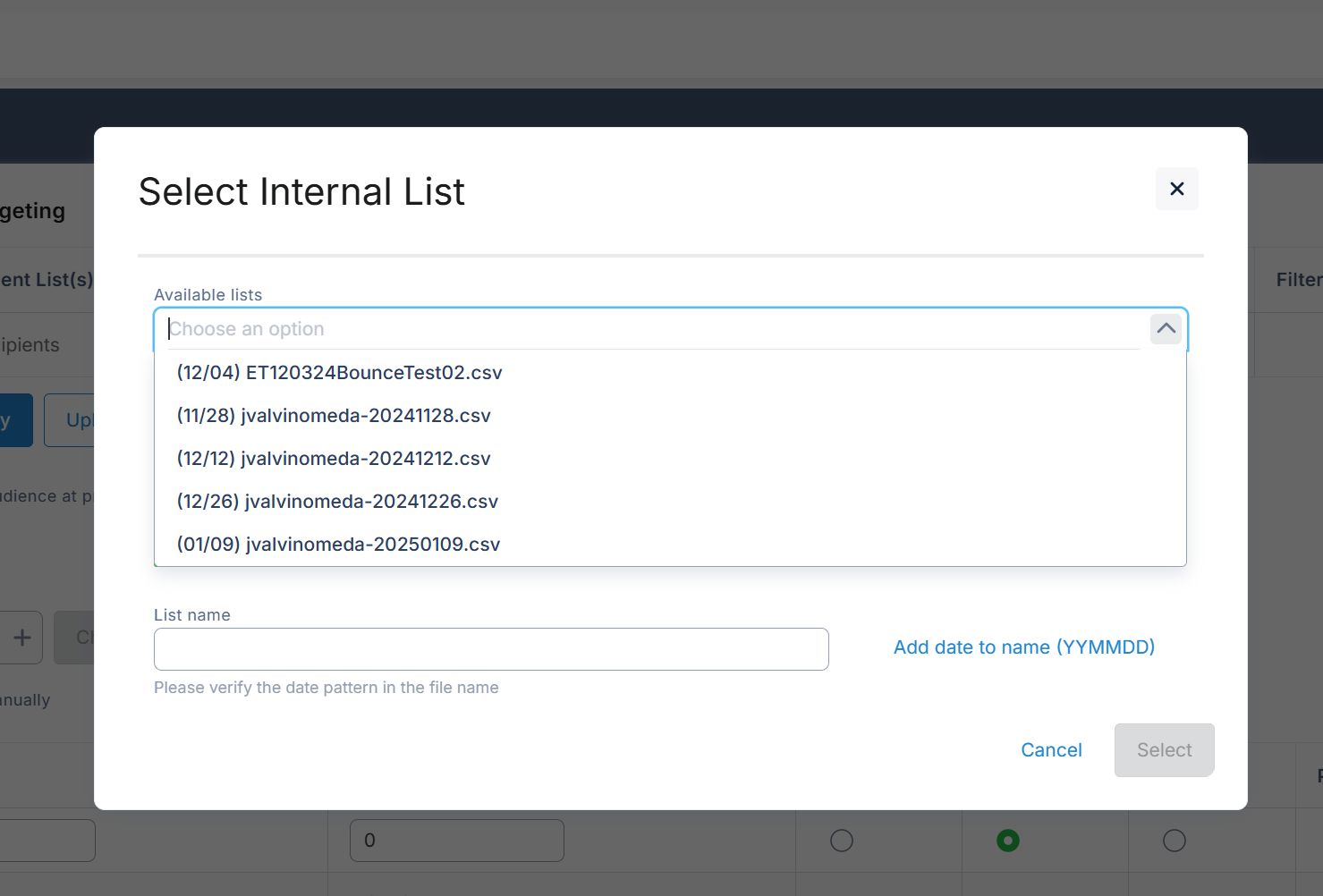The image size is (1323, 896).
Task: Select the (12/26) jvalvinomeda-20241226.csv entry
Action: tap(337, 502)
